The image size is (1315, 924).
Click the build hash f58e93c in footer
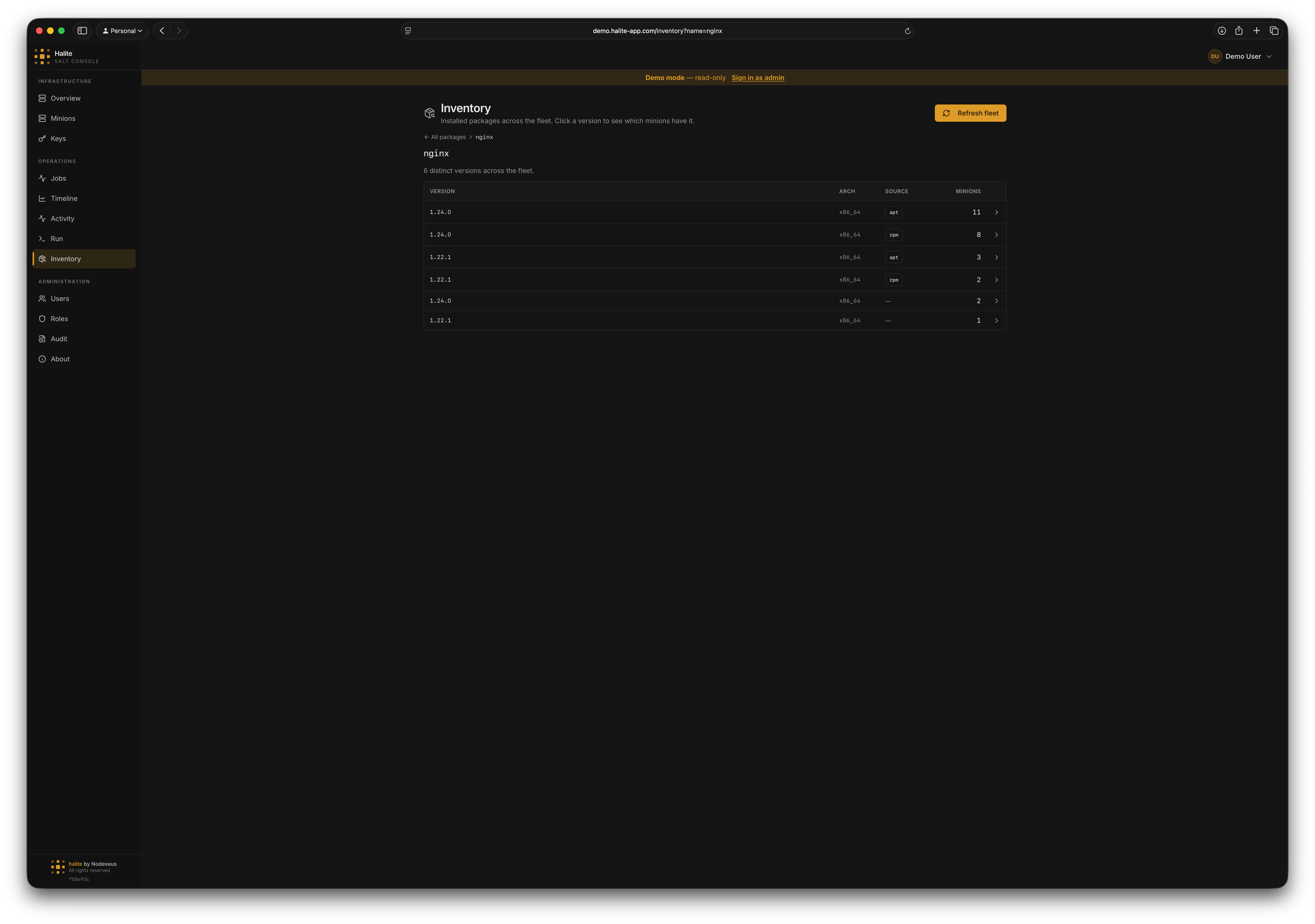tap(79, 879)
